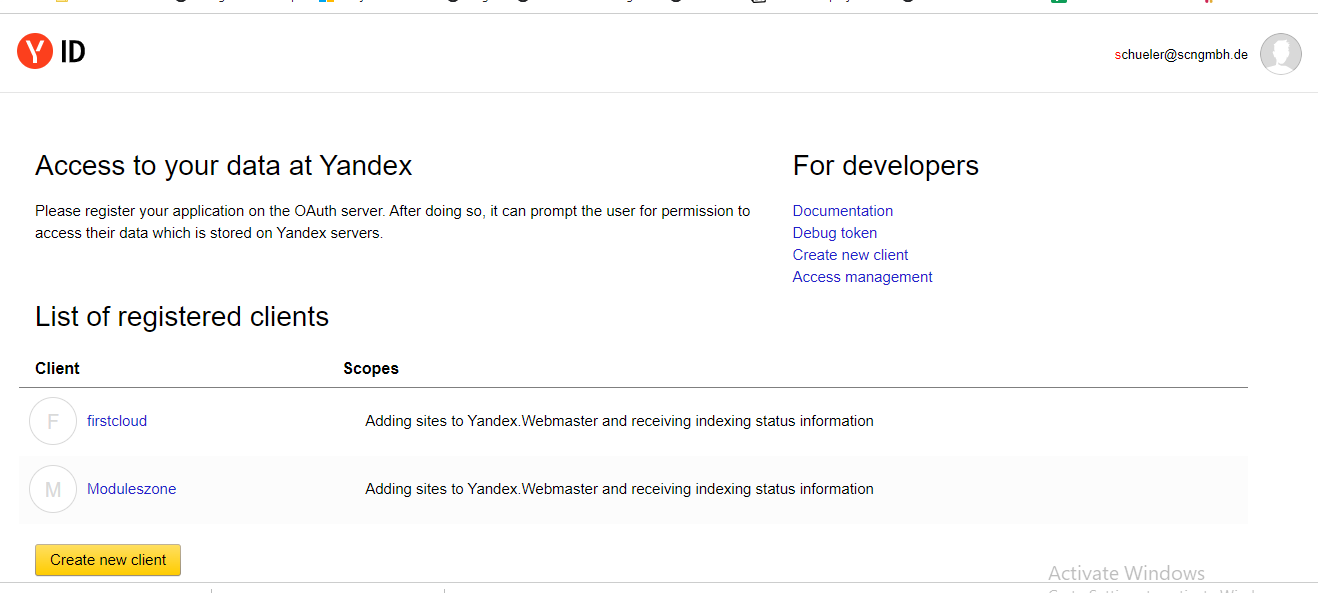This screenshot has height=593, width=1318.
Task: Click the For developers heading
Action: click(x=886, y=165)
